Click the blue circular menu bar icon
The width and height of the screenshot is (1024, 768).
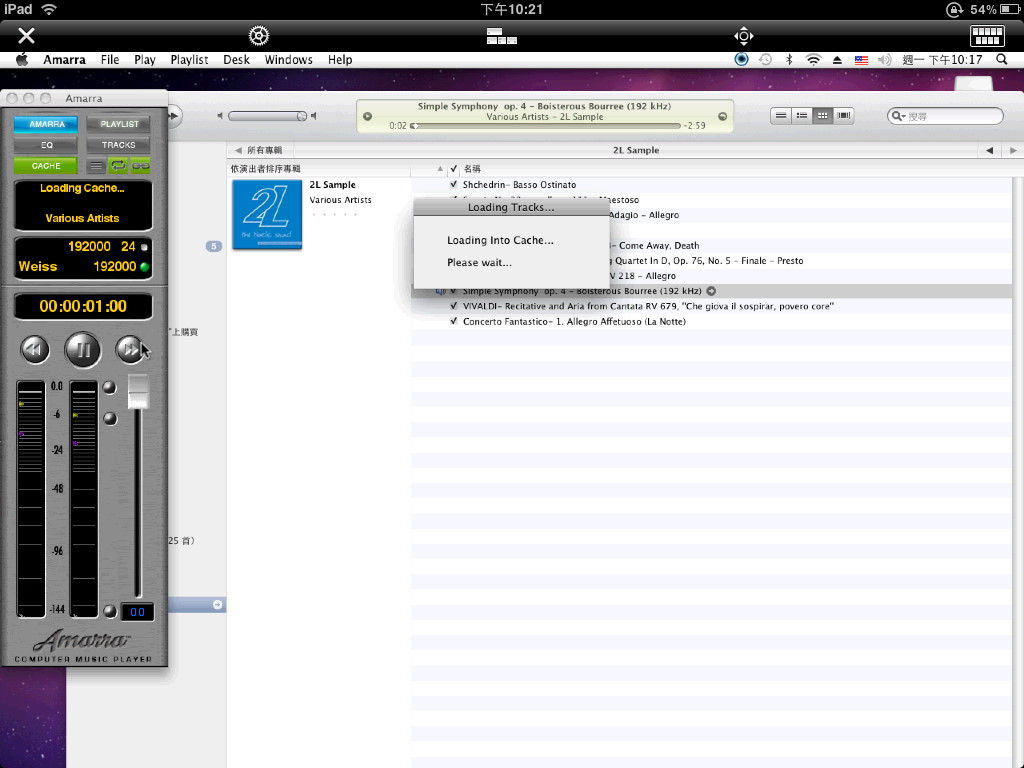pyautogui.click(x=741, y=59)
